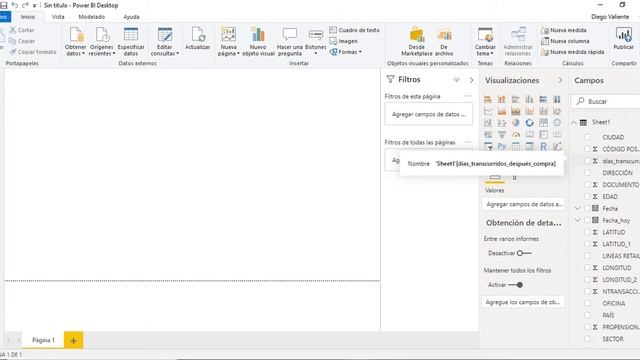This screenshot has height=360, width=640.
Task: Check the PAÍS field checkbox
Action: pyautogui.click(x=587, y=315)
